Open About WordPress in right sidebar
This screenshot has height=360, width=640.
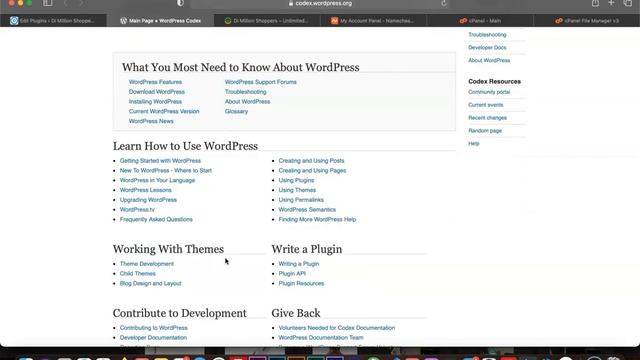click(489, 60)
